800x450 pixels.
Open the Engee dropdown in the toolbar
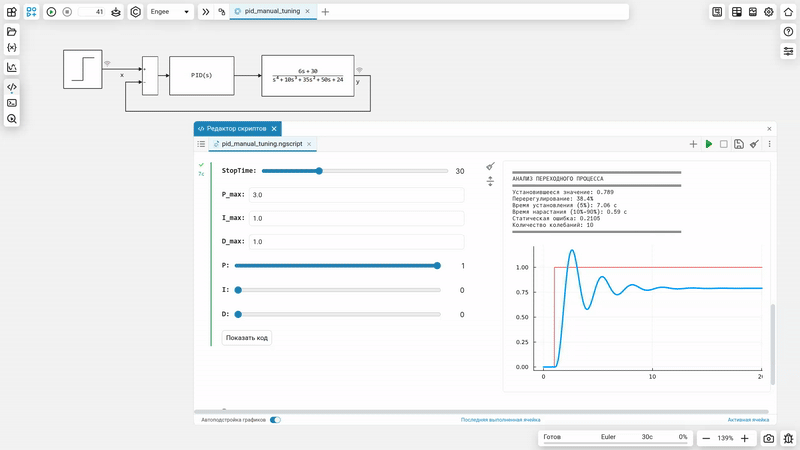click(171, 12)
